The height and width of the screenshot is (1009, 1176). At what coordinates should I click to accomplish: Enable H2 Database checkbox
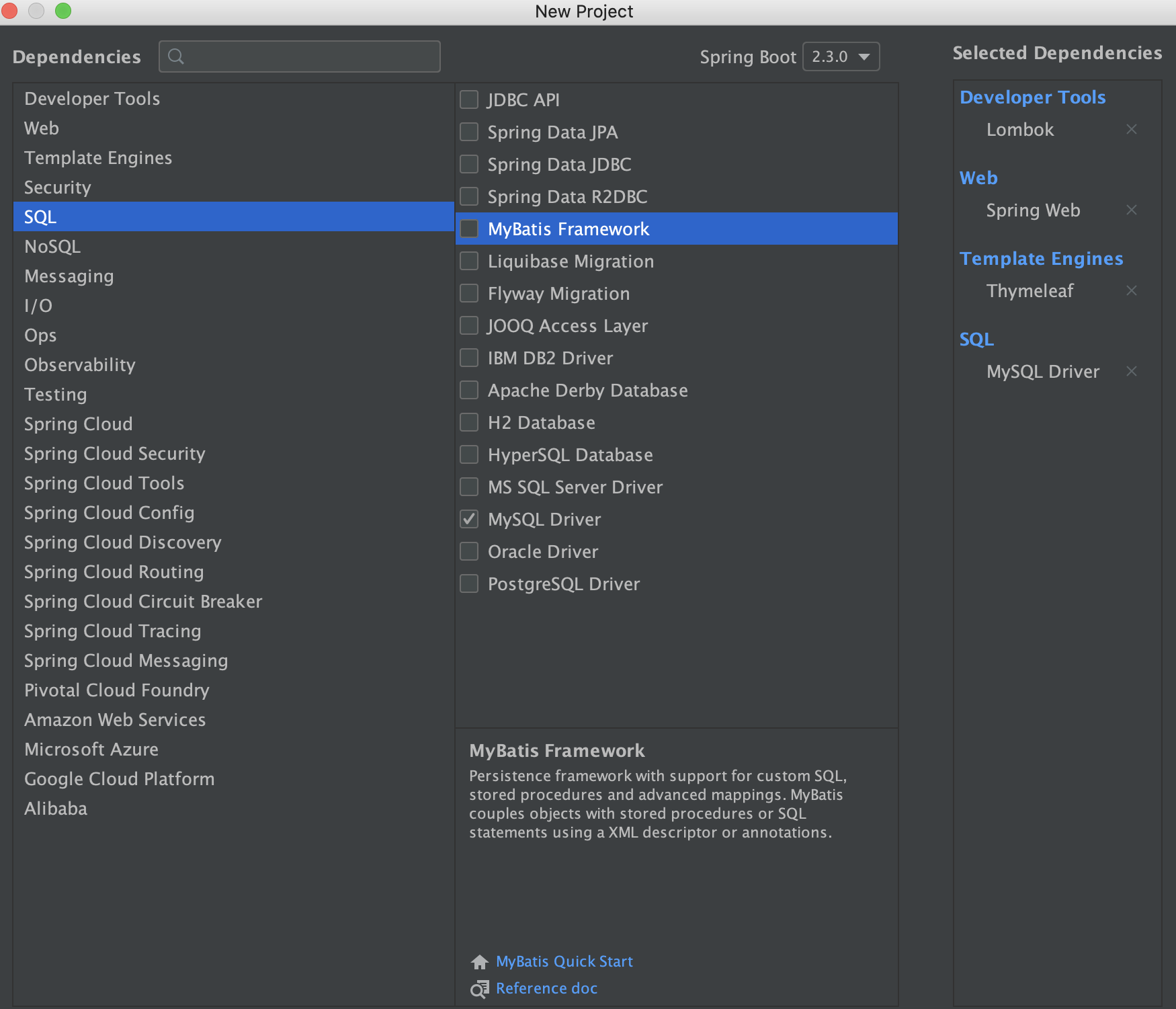coord(469,422)
